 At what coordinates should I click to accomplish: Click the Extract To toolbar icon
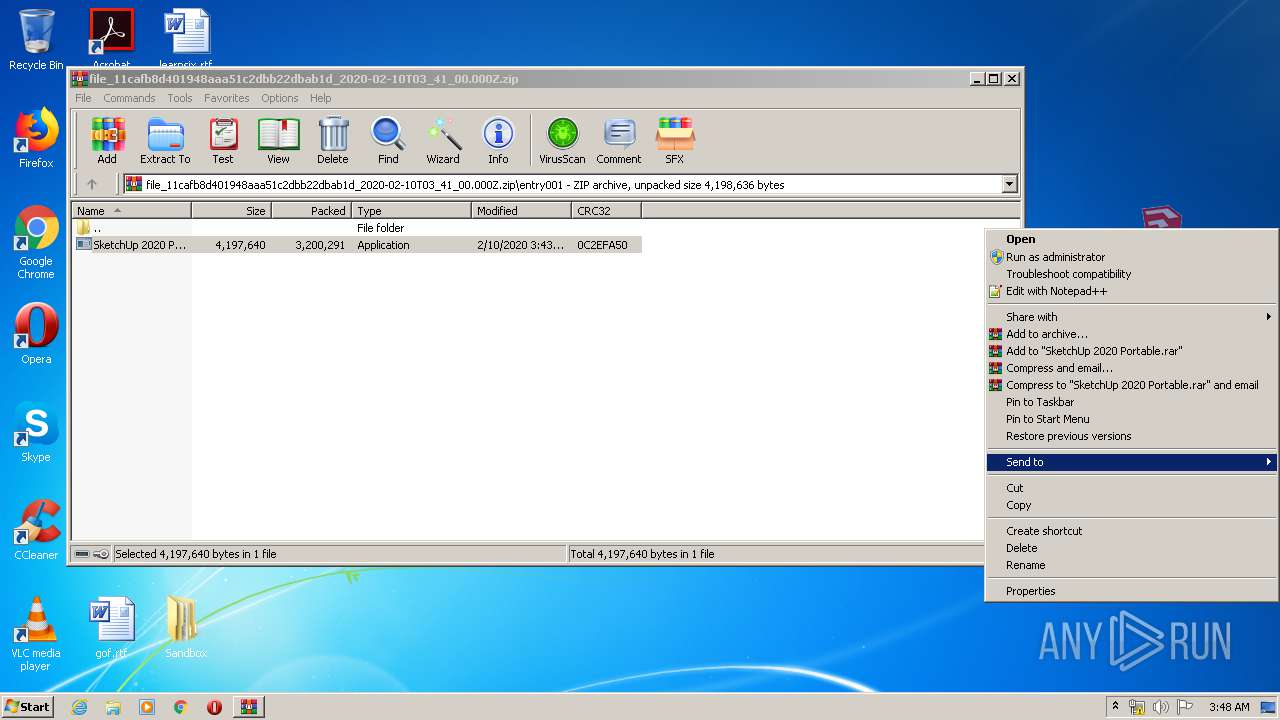coord(165,141)
